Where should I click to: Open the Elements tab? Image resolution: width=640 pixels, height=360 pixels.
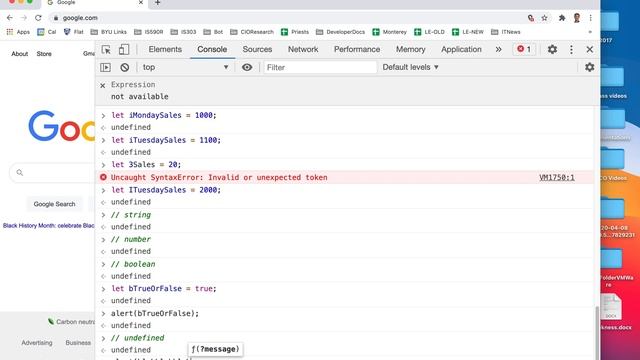(165, 49)
